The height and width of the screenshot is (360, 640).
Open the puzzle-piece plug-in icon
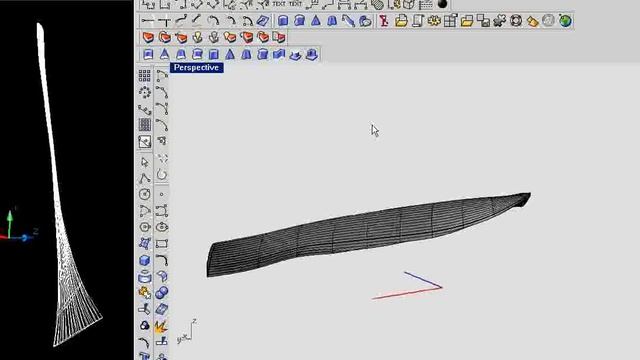tap(500, 21)
